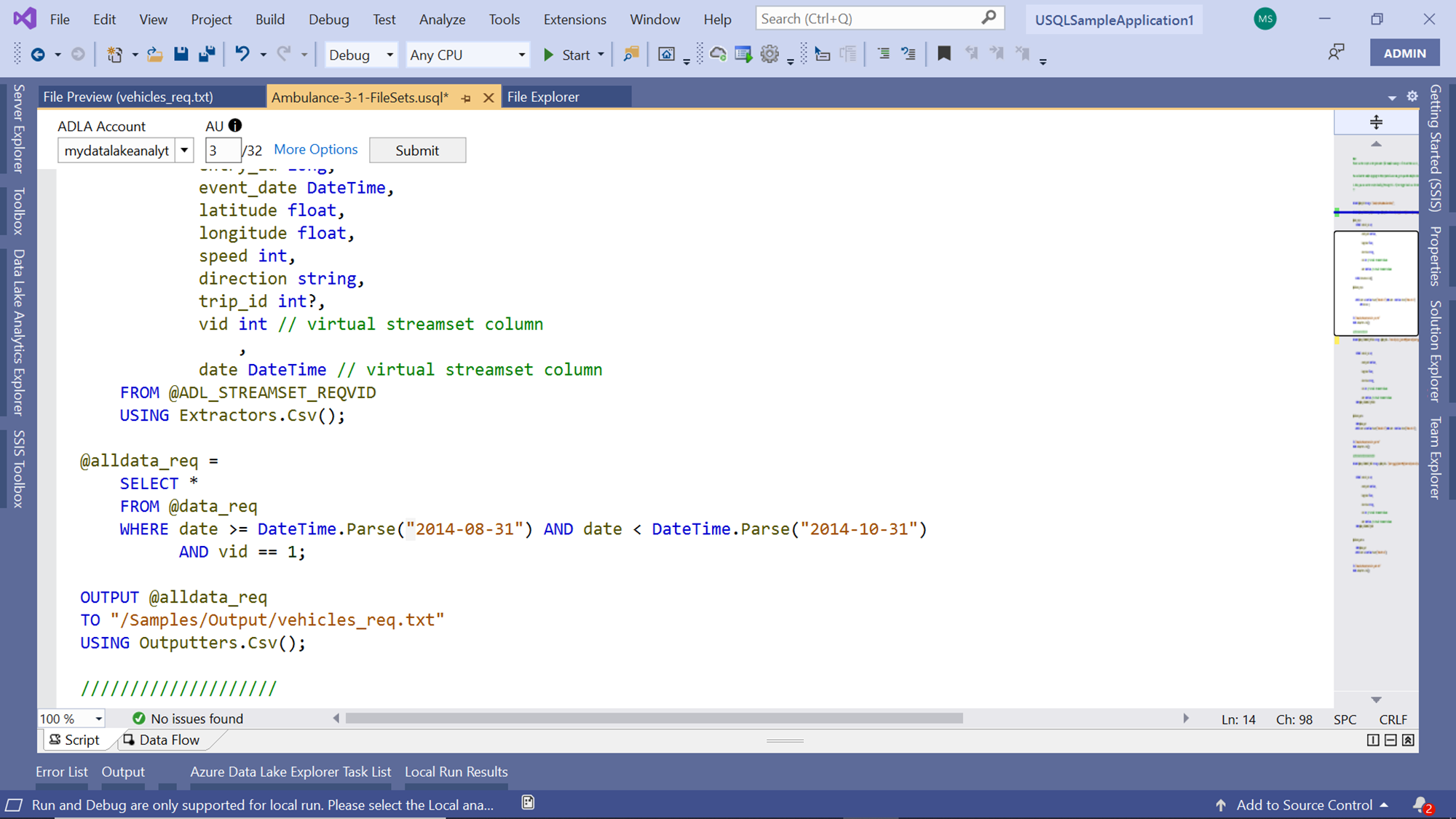Expand the Any CPU platform dropdown
Viewport: 1456px width, 819px height.
tap(521, 55)
